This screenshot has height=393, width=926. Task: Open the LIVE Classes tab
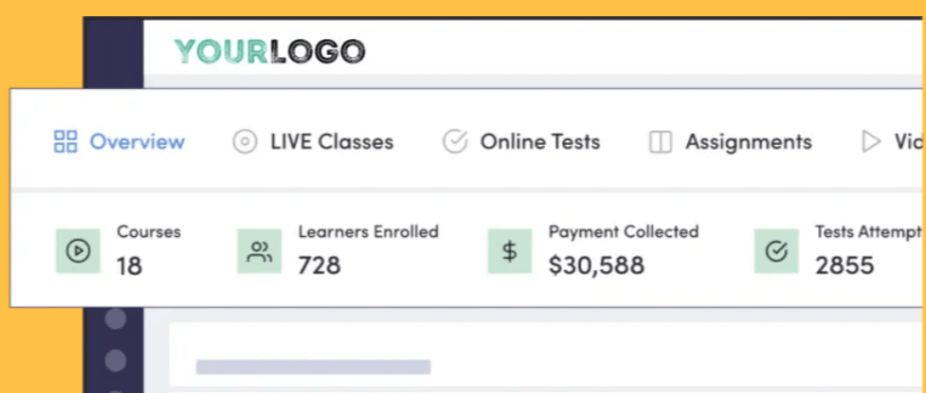point(313,142)
